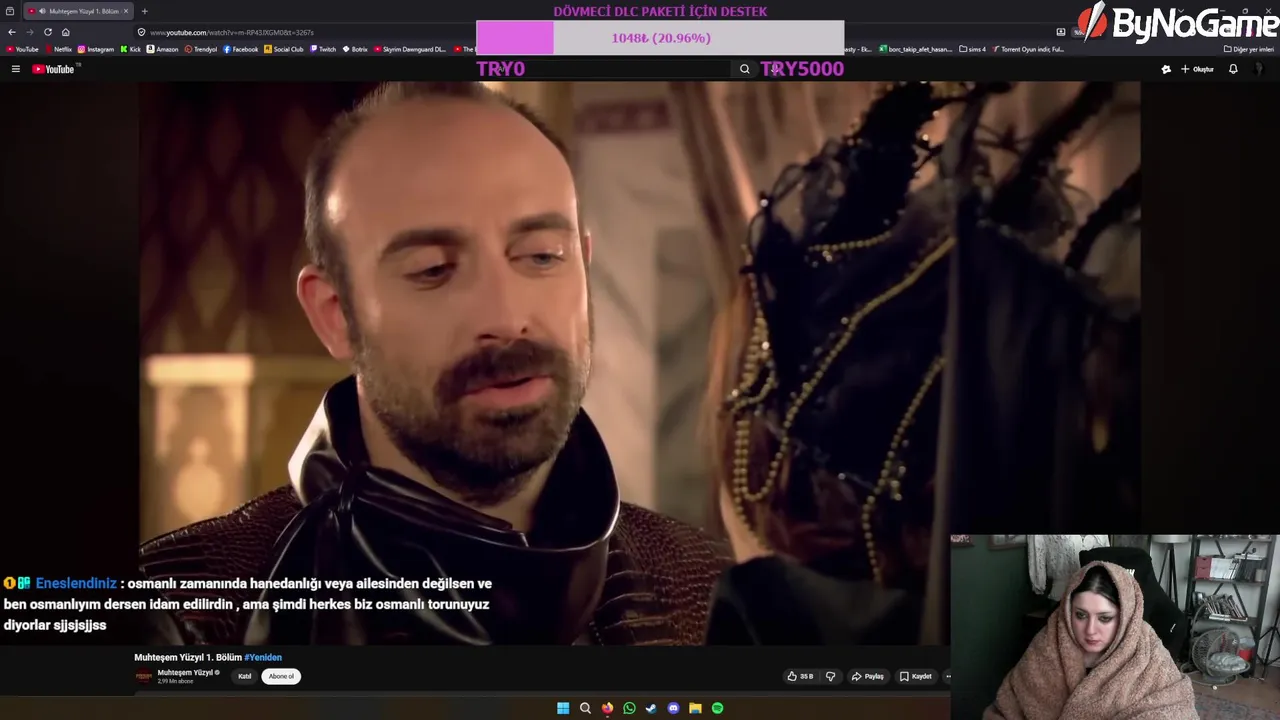Screen dimensions: 1280x720
Task: Click the picture-in-picture icon in address bar
Action: (1061, 32)
